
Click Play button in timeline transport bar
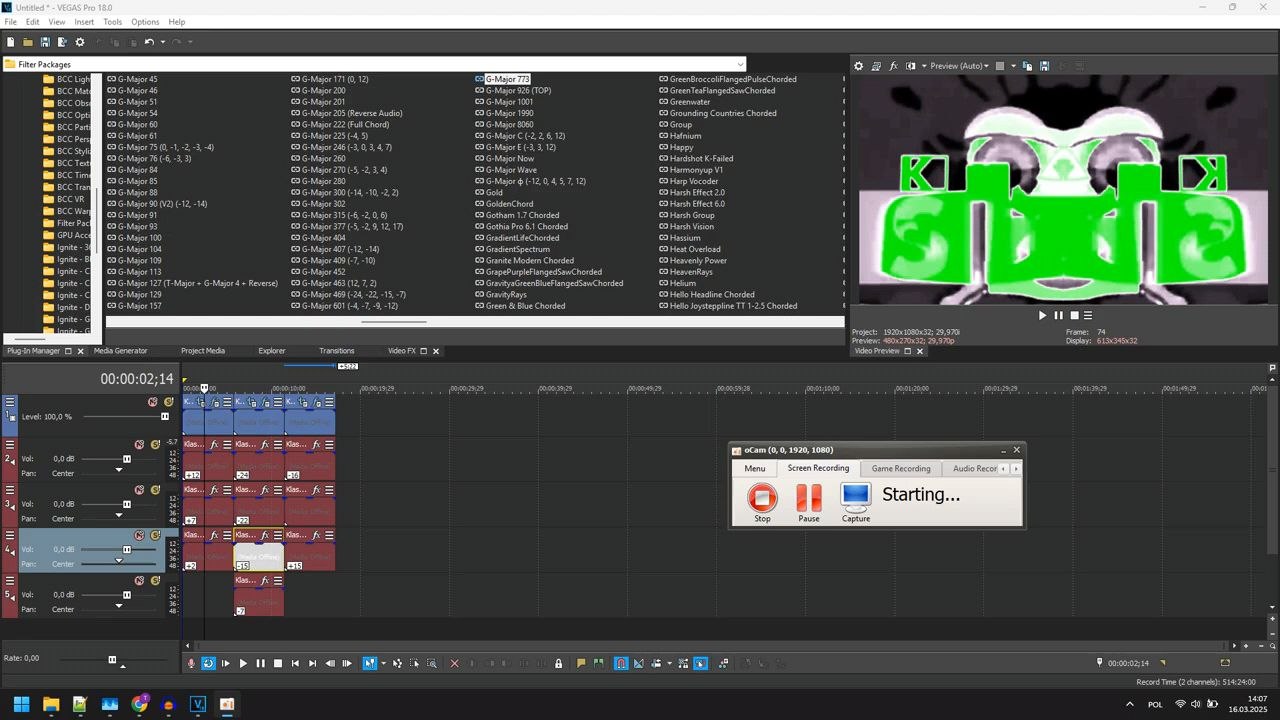[243, 663]
